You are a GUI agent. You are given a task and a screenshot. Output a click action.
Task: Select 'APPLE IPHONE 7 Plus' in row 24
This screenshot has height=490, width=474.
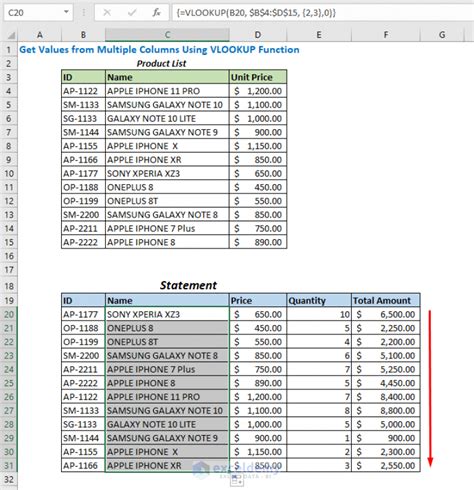(x=167, y=369)
